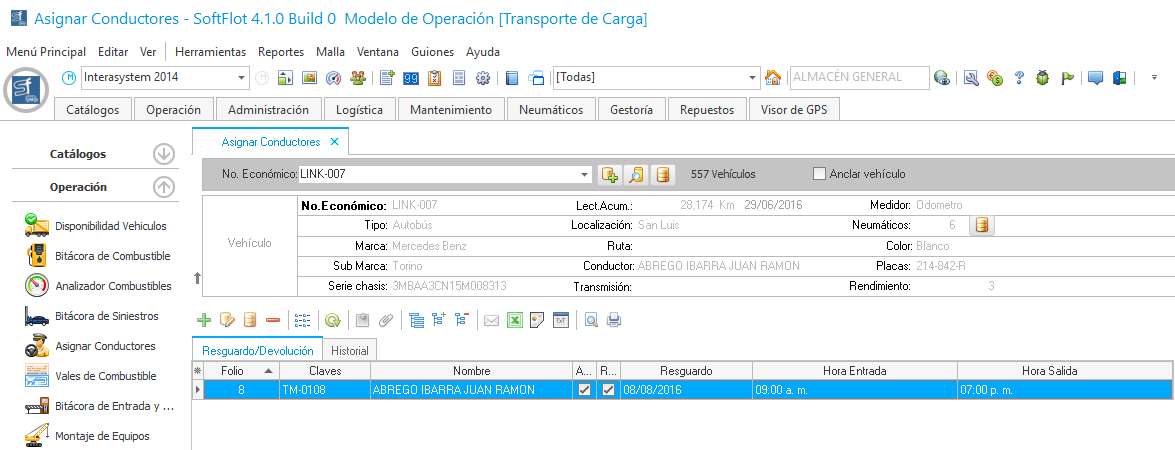Enable the Anclar vehículo checkbox
This screenshot has height=450, width=1175.
(821, 174)
